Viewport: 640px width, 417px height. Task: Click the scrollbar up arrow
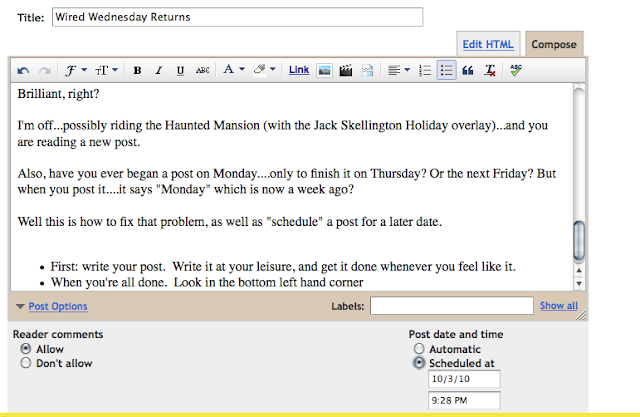[579, 271]
